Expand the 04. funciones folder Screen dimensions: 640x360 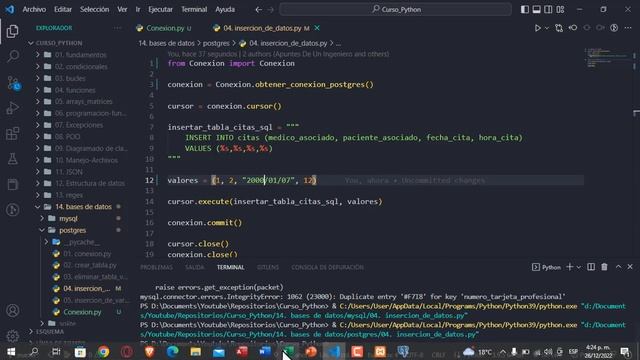[75, 90]
